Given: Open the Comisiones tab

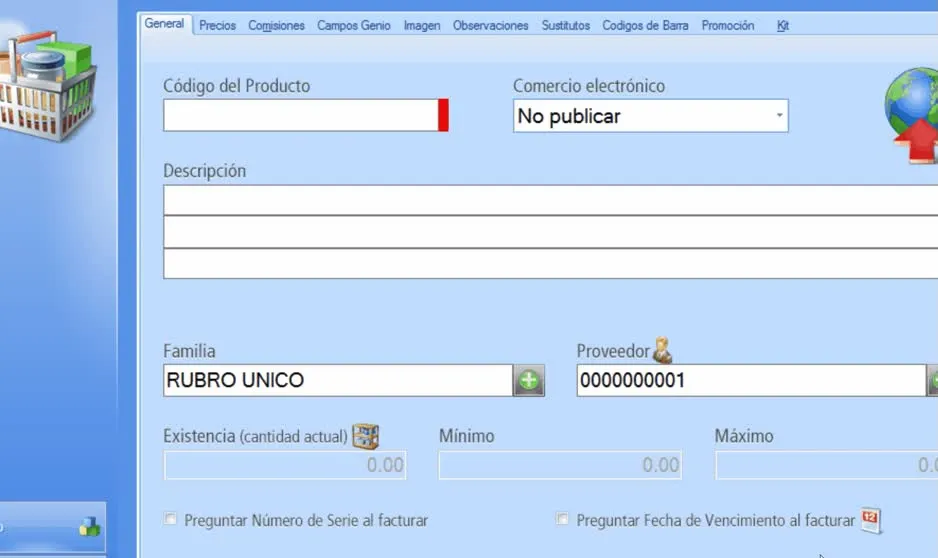Looking at the screenshot, I should (276, 26).
